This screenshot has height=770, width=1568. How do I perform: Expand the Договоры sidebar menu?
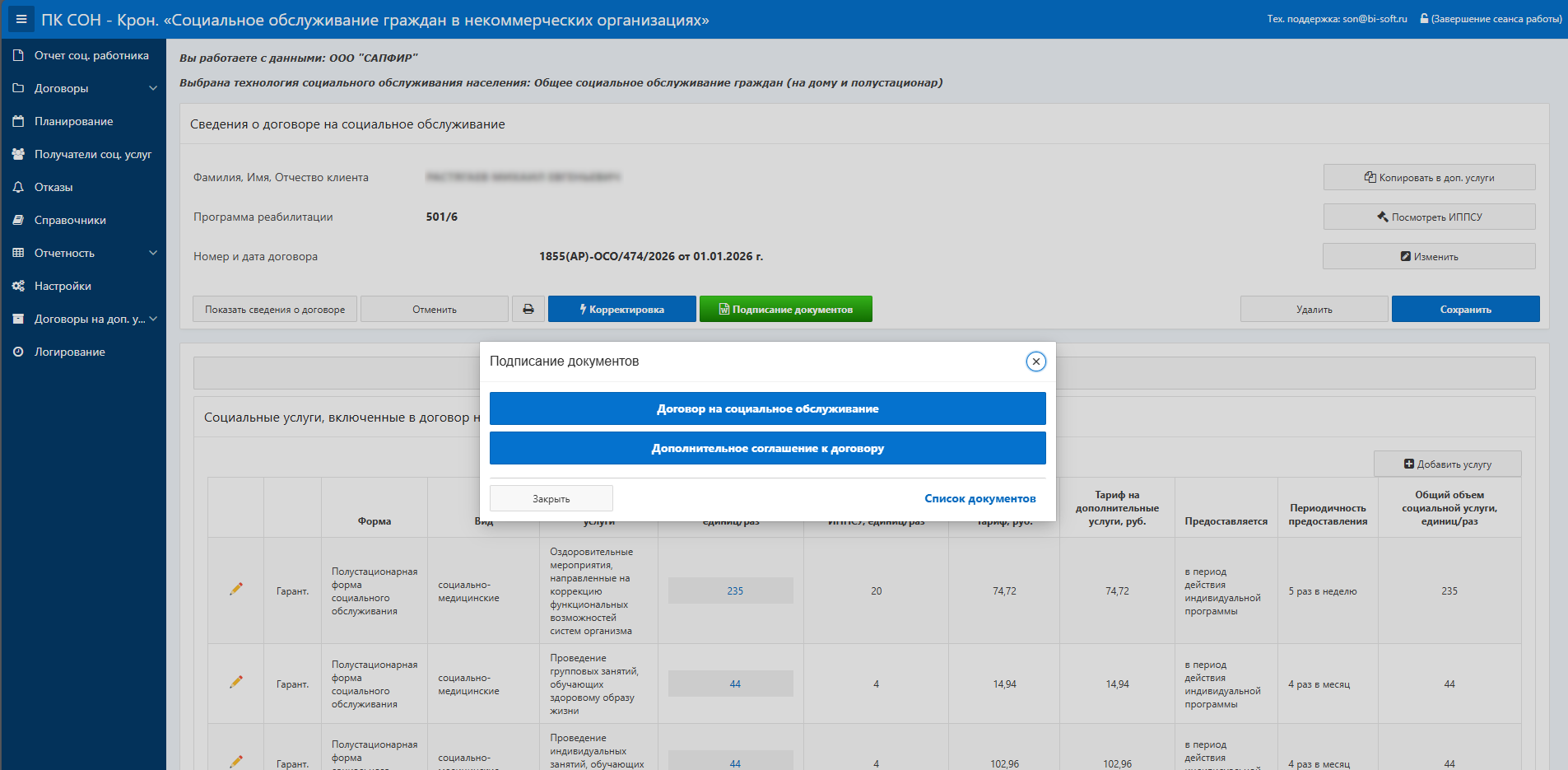coord(82,88)
